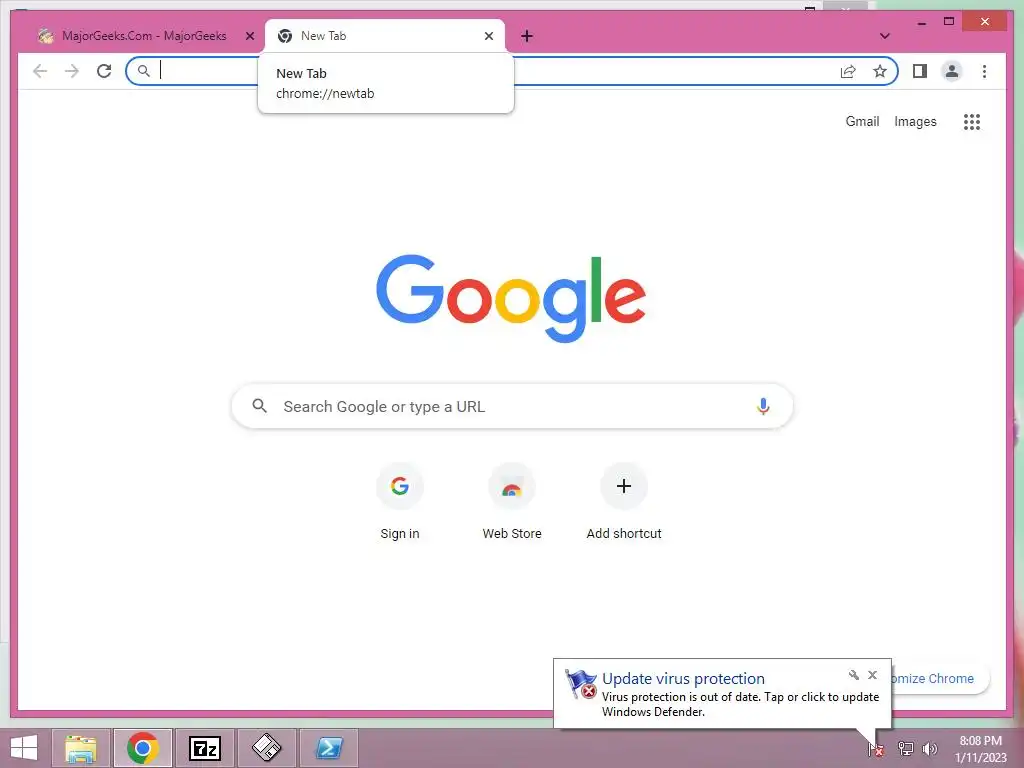Open the Web Store shortcut

[x=512, y=502]
